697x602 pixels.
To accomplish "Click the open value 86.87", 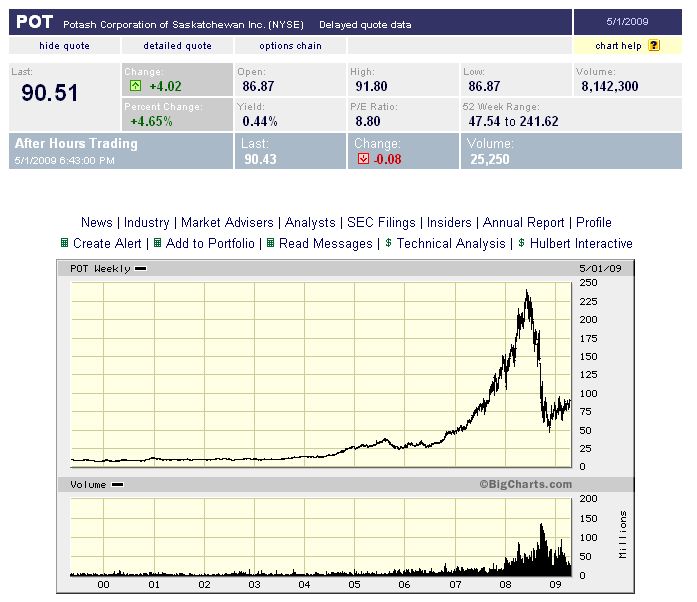I will (x=258, y=86).
